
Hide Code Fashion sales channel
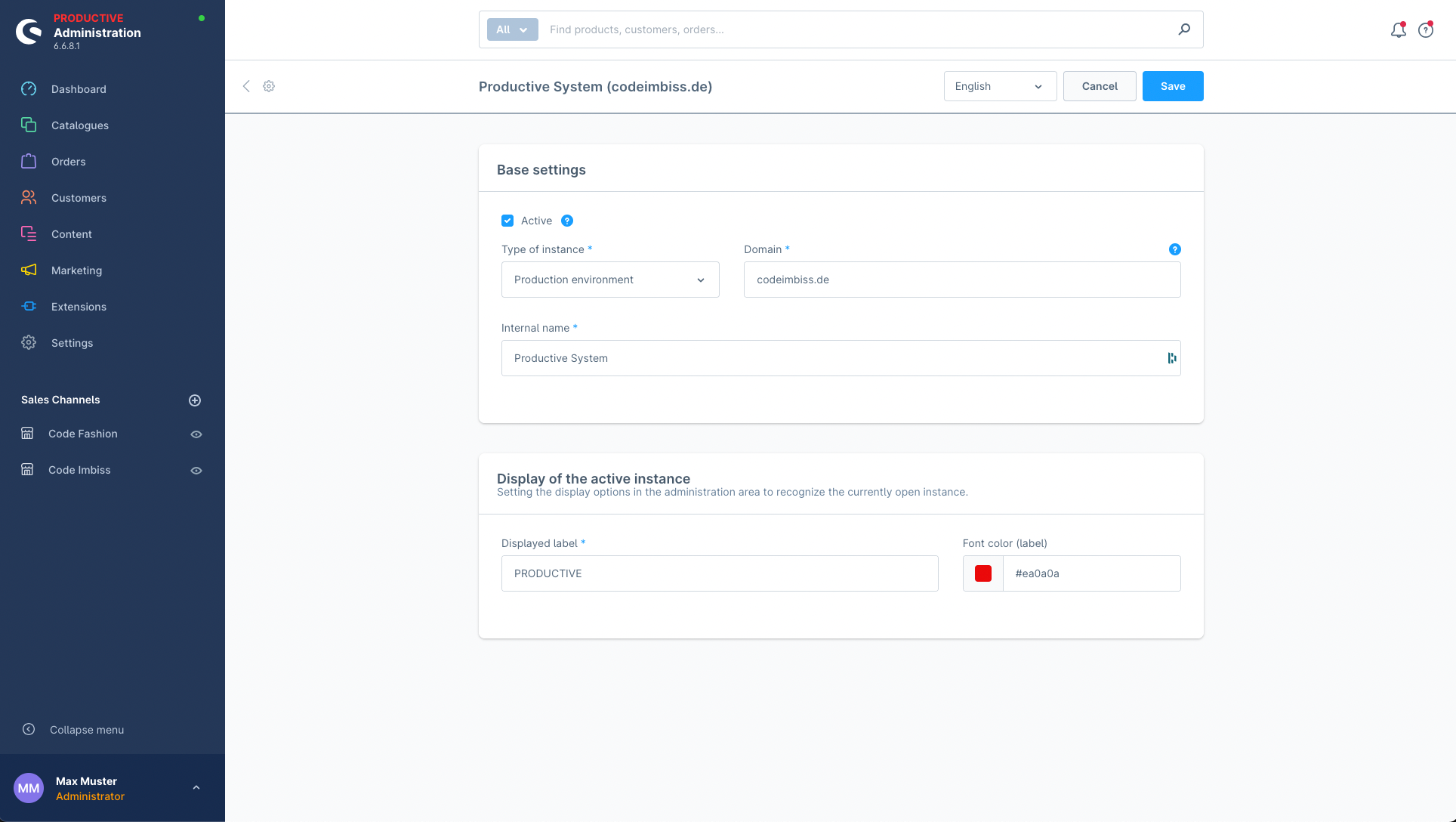(196, 433)
